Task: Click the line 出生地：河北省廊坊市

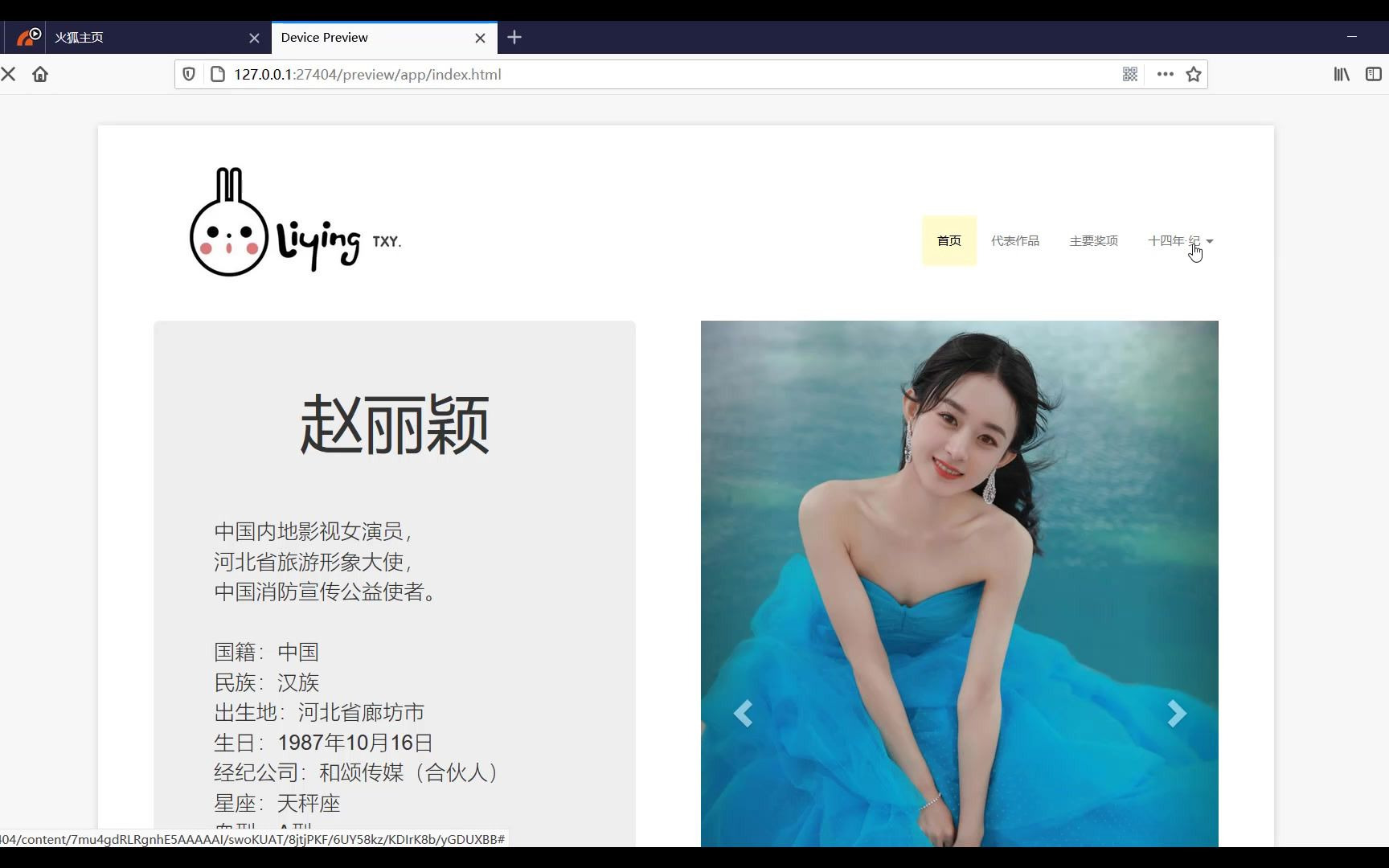Action: click(x=319, y=712)
